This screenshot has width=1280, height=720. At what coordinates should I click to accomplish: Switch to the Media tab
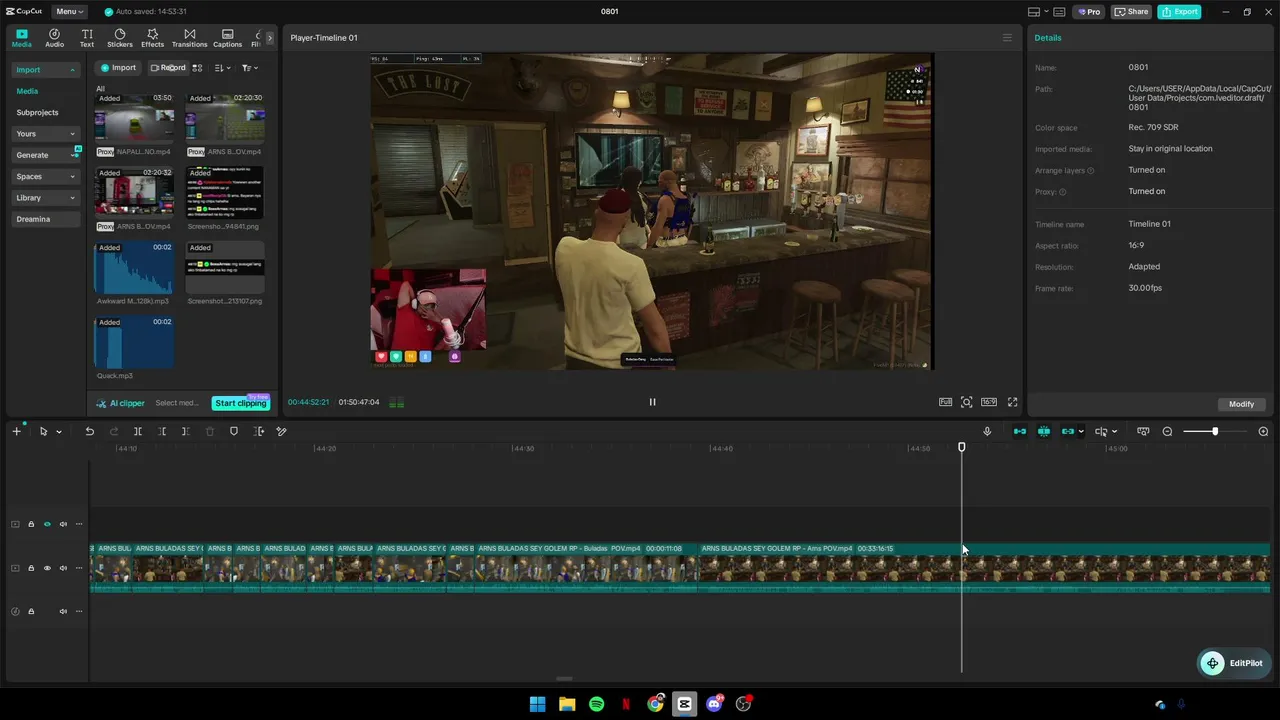point(22,38)
